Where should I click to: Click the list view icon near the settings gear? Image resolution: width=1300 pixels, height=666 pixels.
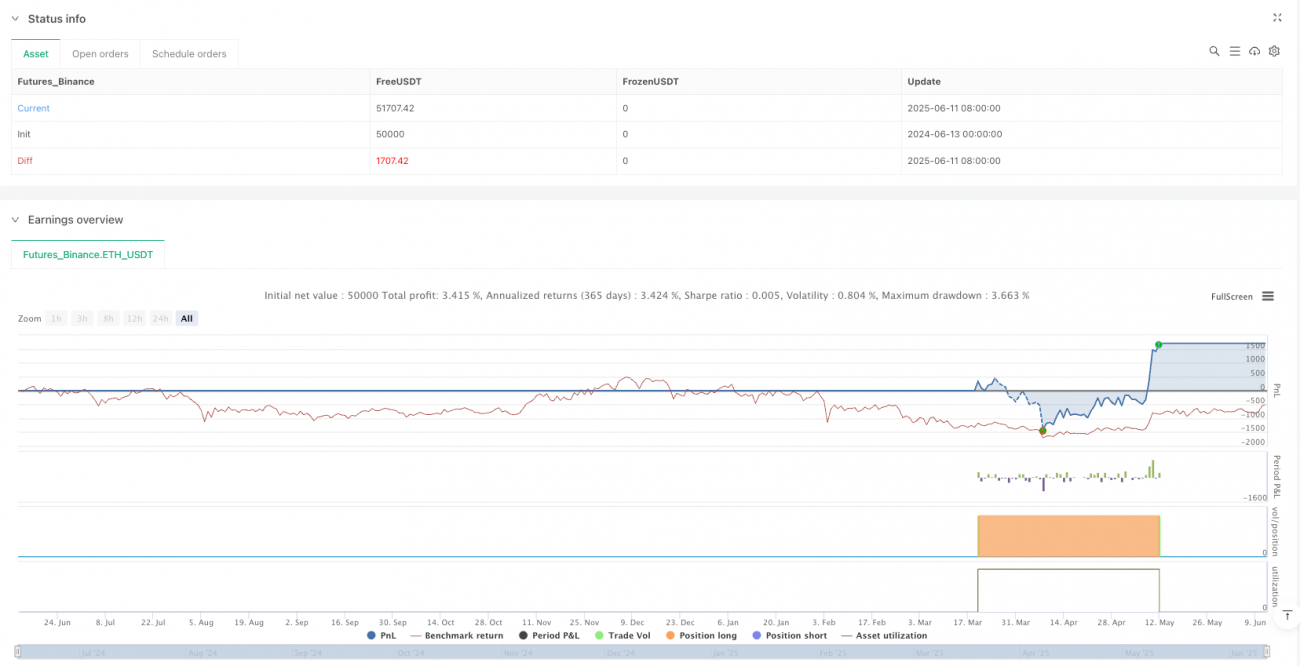[x=1234, y=50]
